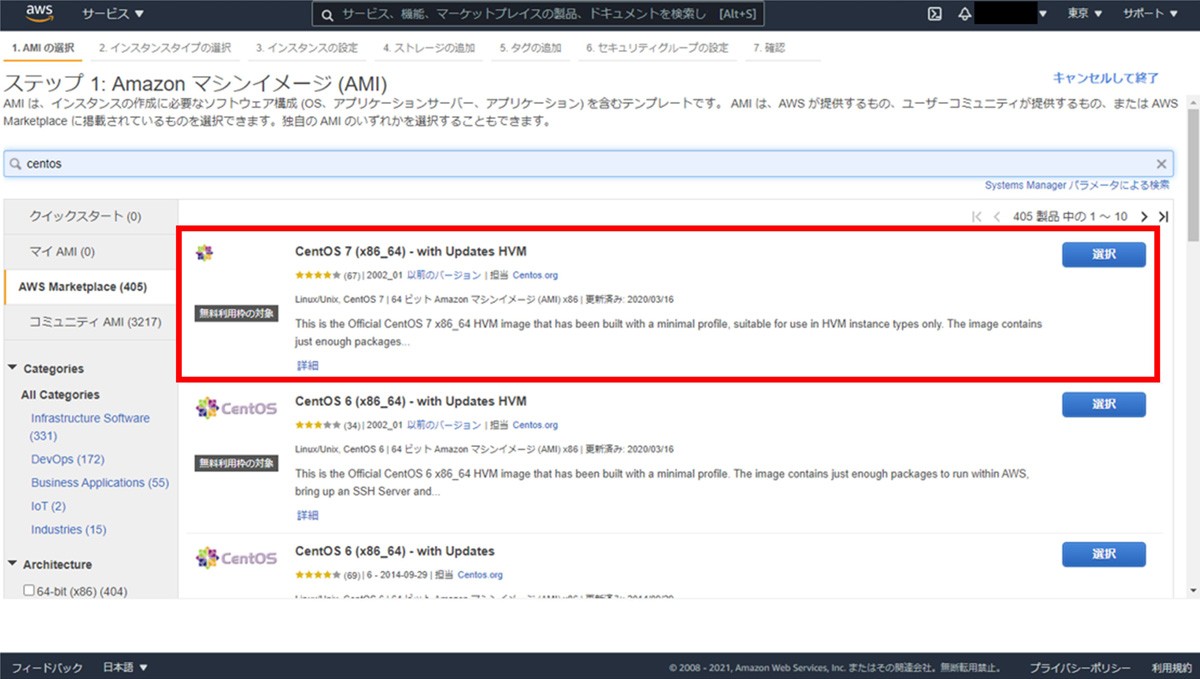The width and height of the screenshot is (1200, 679).
Task: Select the 7. 確認 step tab
Action: 769,48
